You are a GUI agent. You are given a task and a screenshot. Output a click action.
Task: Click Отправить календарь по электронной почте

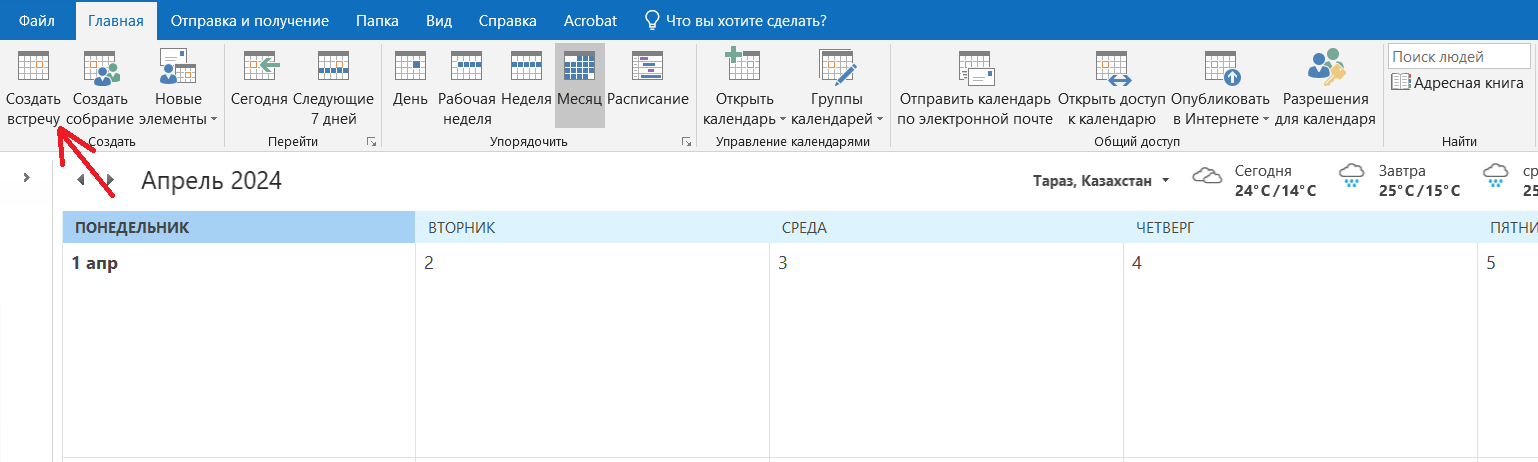pyautogui.click(x=974, y=68)
